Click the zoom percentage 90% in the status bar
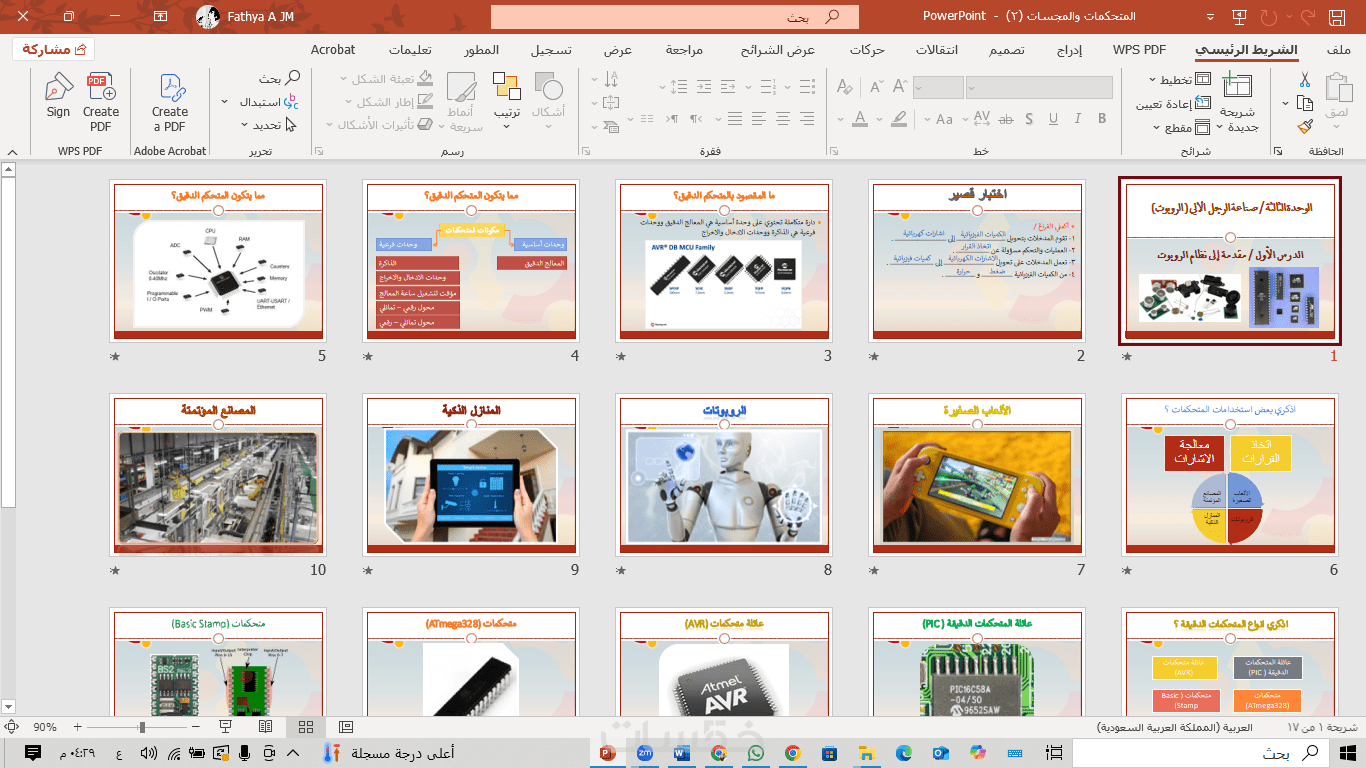1366x768 pixels. point(45,727)
